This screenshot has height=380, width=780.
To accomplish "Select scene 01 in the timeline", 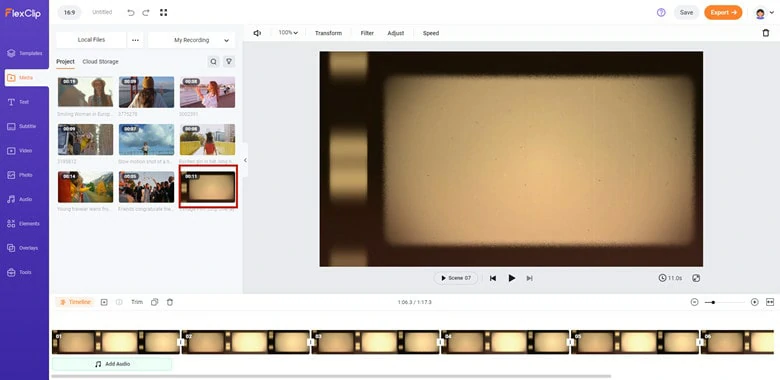I will pyautogui.click(x=116, y=342).
